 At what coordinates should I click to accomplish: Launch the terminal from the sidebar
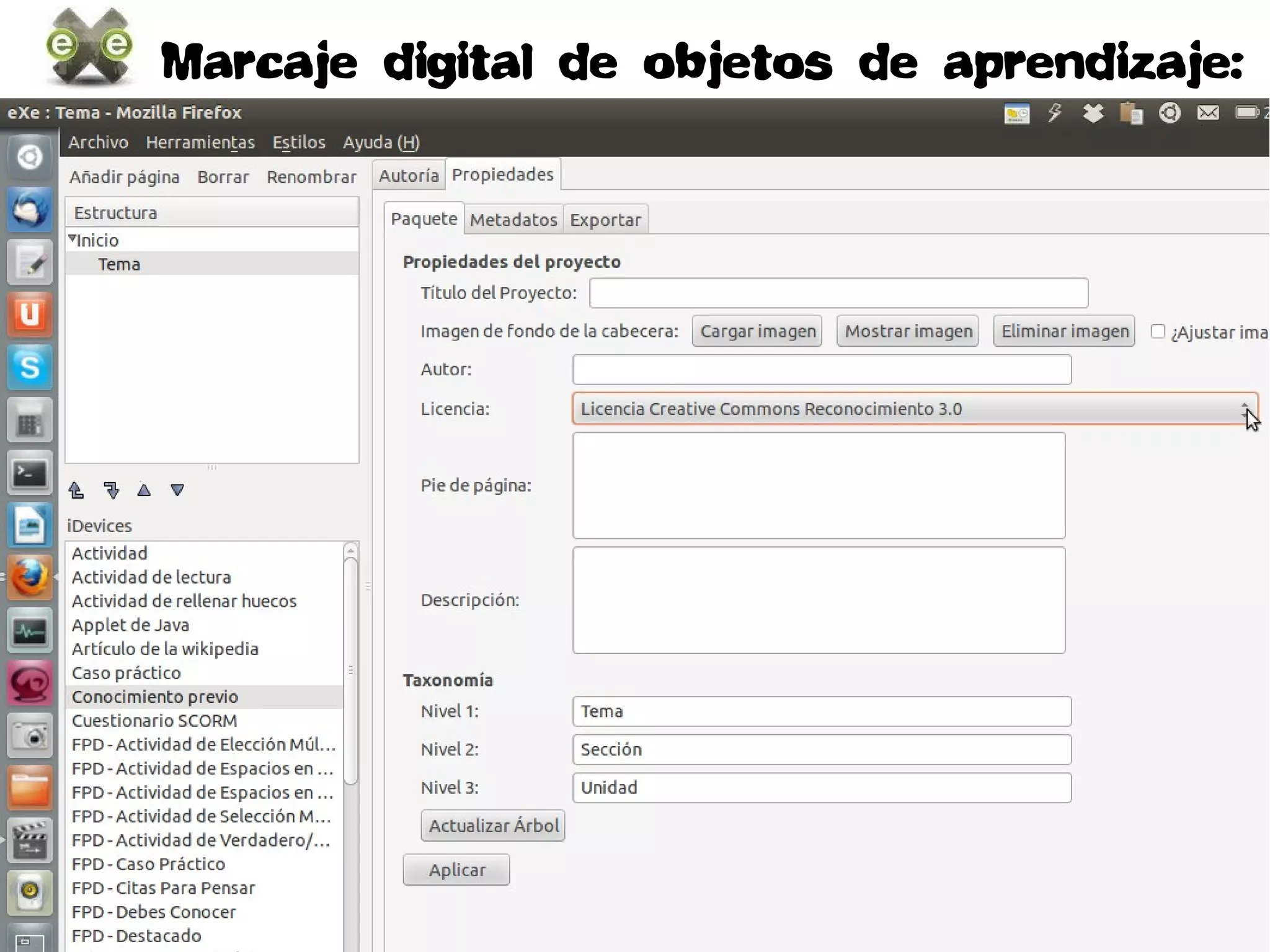coord(29,473)
